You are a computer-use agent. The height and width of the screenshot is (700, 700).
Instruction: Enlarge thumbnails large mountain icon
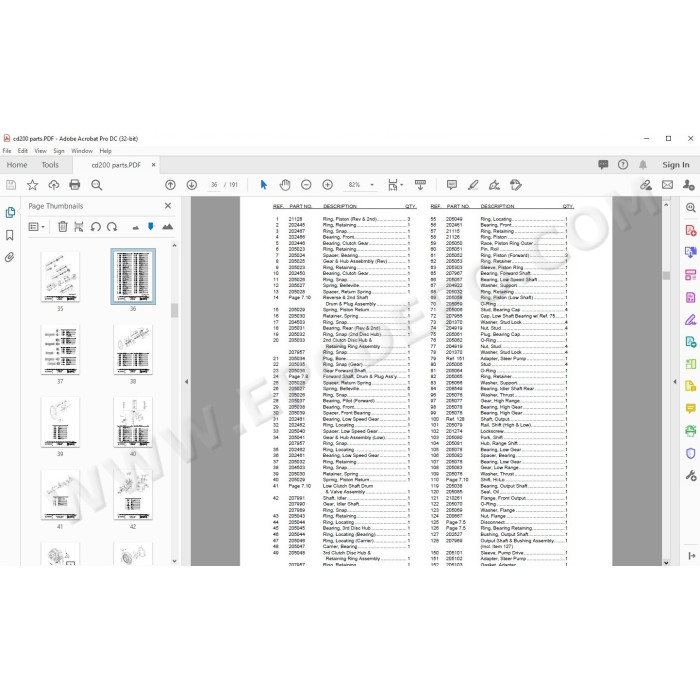click(x=167, y=227)
